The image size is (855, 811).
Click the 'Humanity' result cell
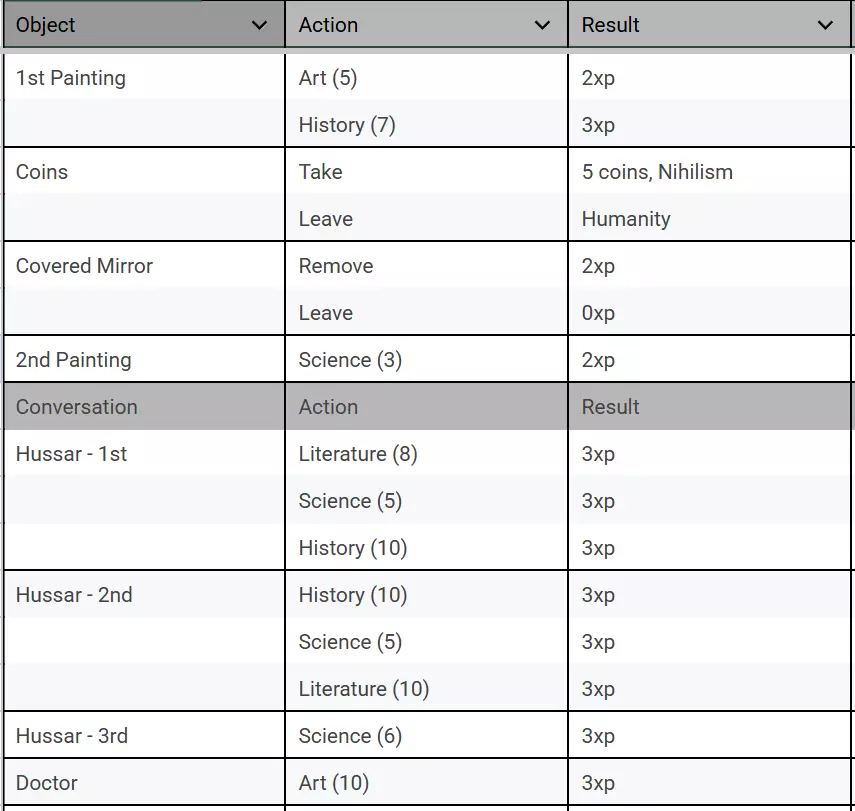[626, 219]
